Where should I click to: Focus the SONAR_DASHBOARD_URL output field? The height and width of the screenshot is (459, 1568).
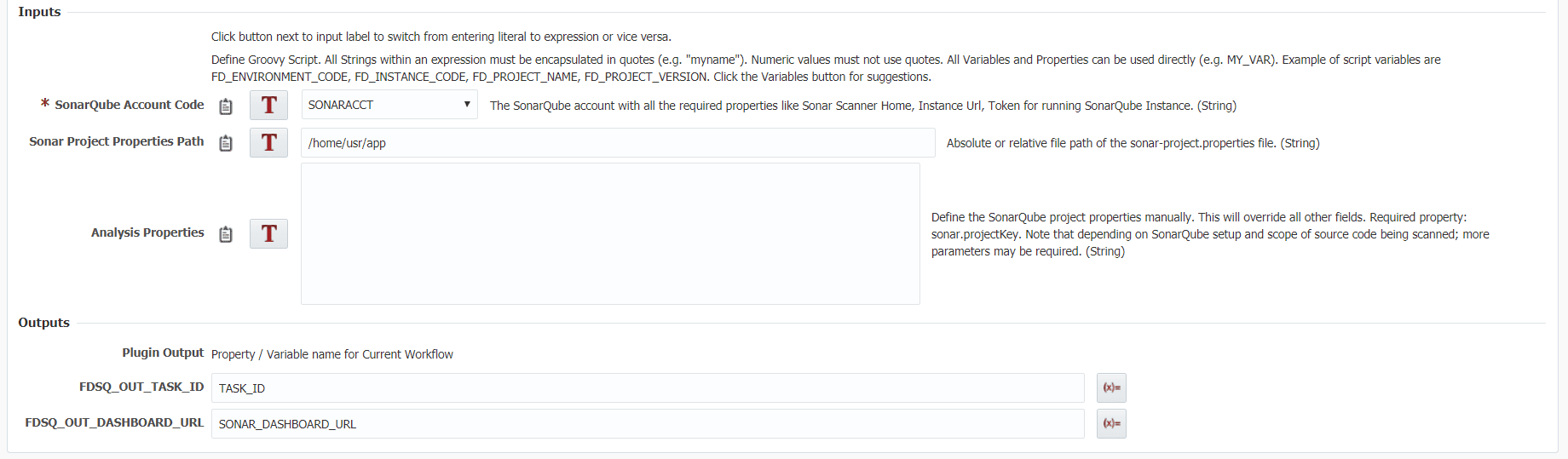[648, 423]
